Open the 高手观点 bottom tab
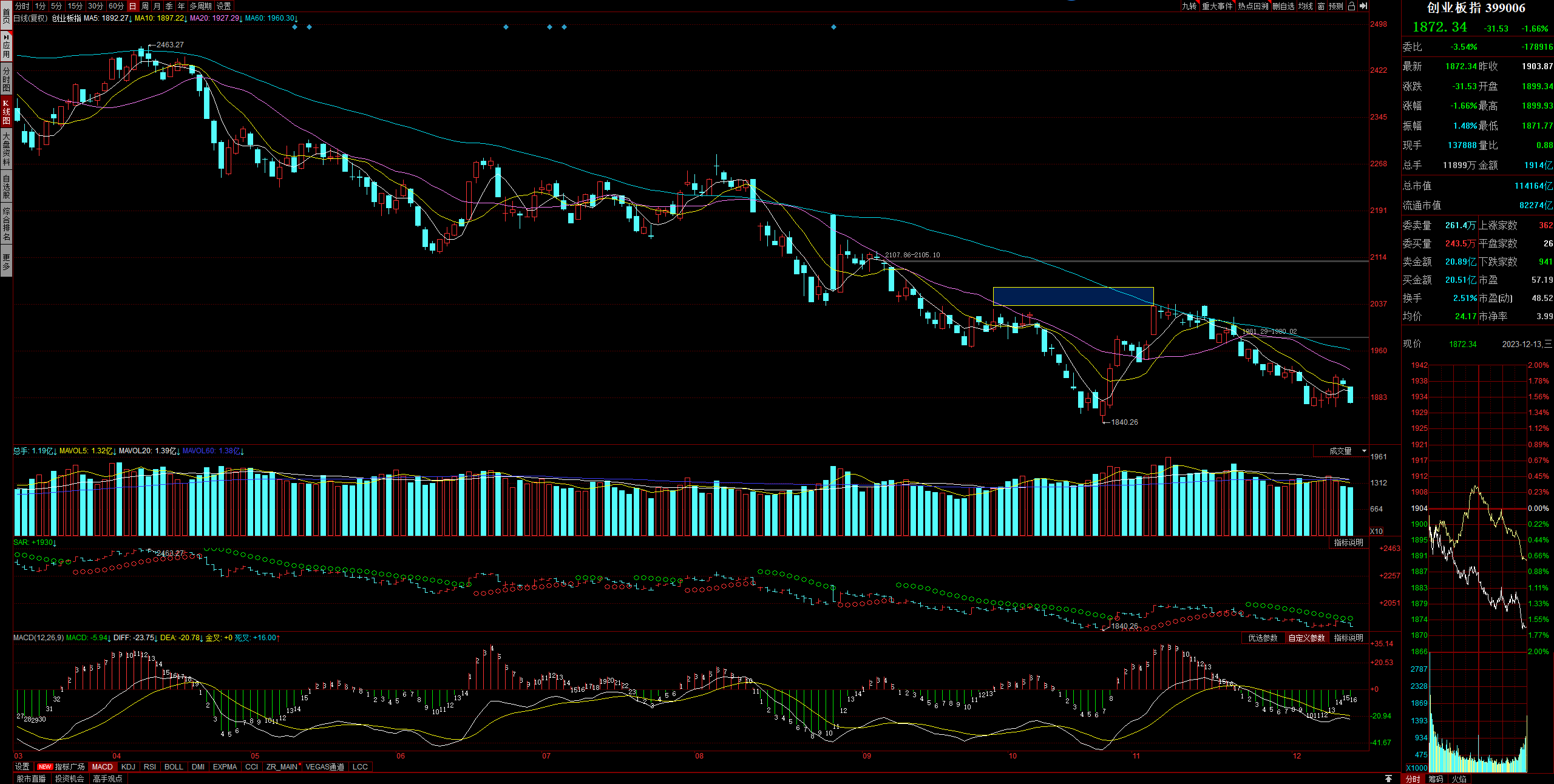 (107, 779)
